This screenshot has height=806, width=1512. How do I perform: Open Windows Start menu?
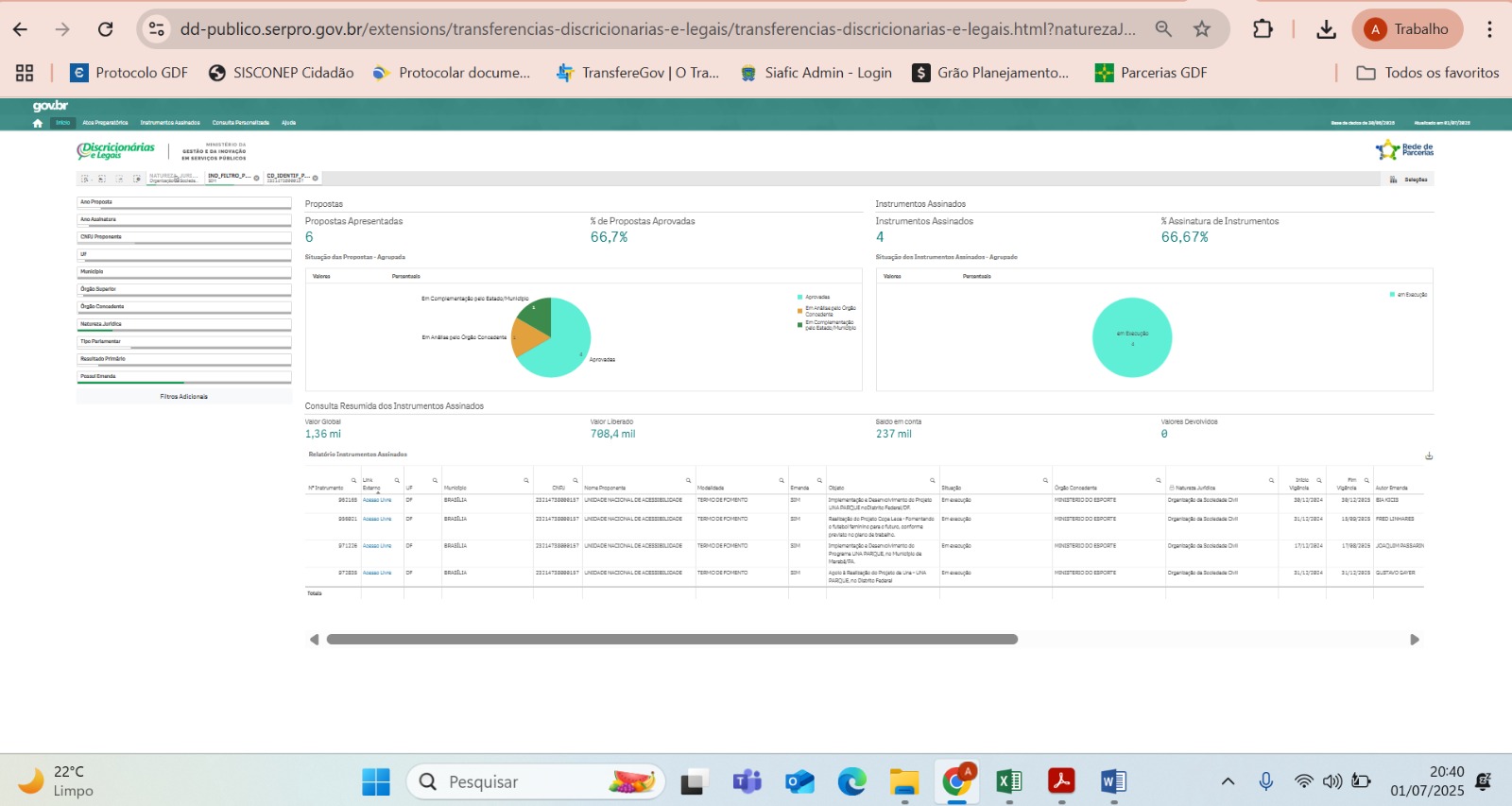[x=376, y=781]
